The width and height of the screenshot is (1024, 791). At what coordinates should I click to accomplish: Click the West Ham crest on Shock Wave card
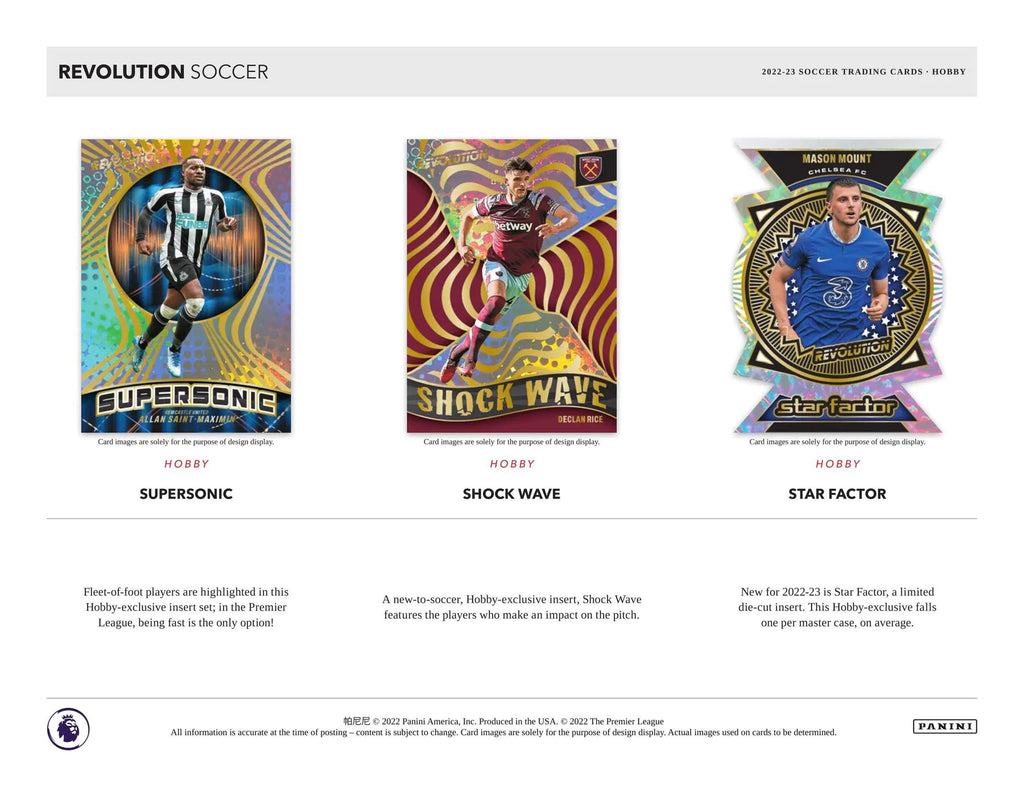[591, 170]
